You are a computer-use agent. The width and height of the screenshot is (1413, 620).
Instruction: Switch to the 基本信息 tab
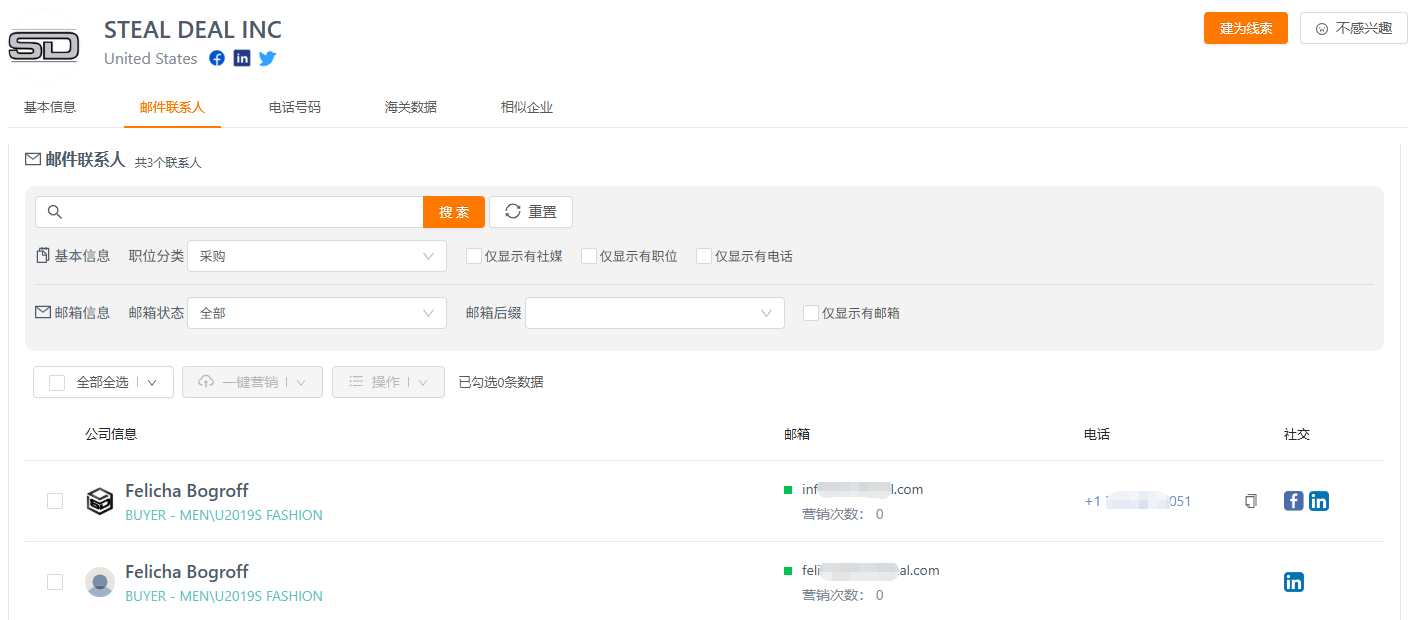[50, 107]
